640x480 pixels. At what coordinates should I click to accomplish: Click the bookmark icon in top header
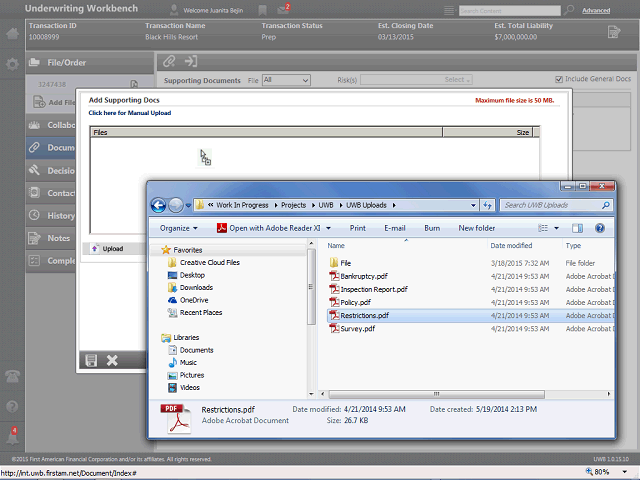pyautogui.click(x=262, y=10)
